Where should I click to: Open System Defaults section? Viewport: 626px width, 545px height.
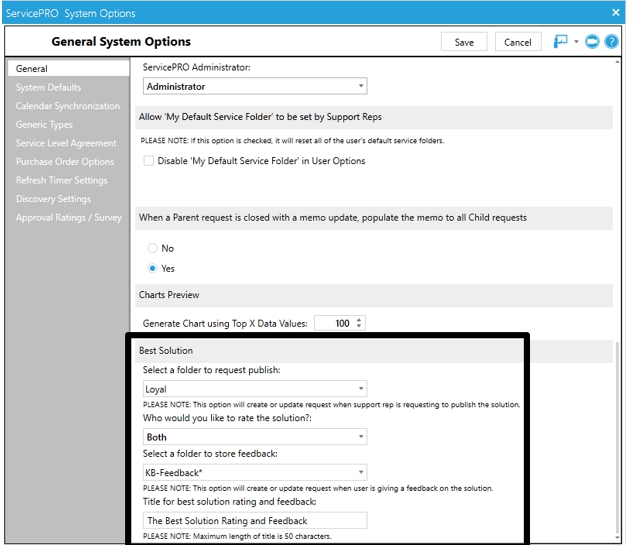[x=48, y=87]
